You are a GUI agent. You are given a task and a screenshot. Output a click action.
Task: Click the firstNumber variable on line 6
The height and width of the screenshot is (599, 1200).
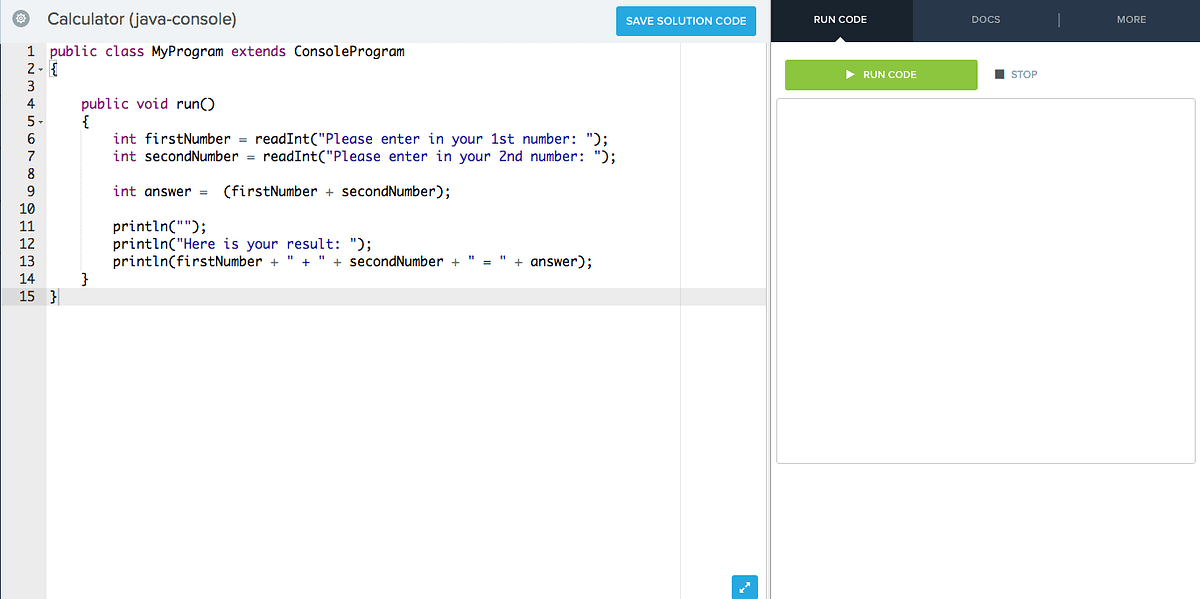(183, 138)
